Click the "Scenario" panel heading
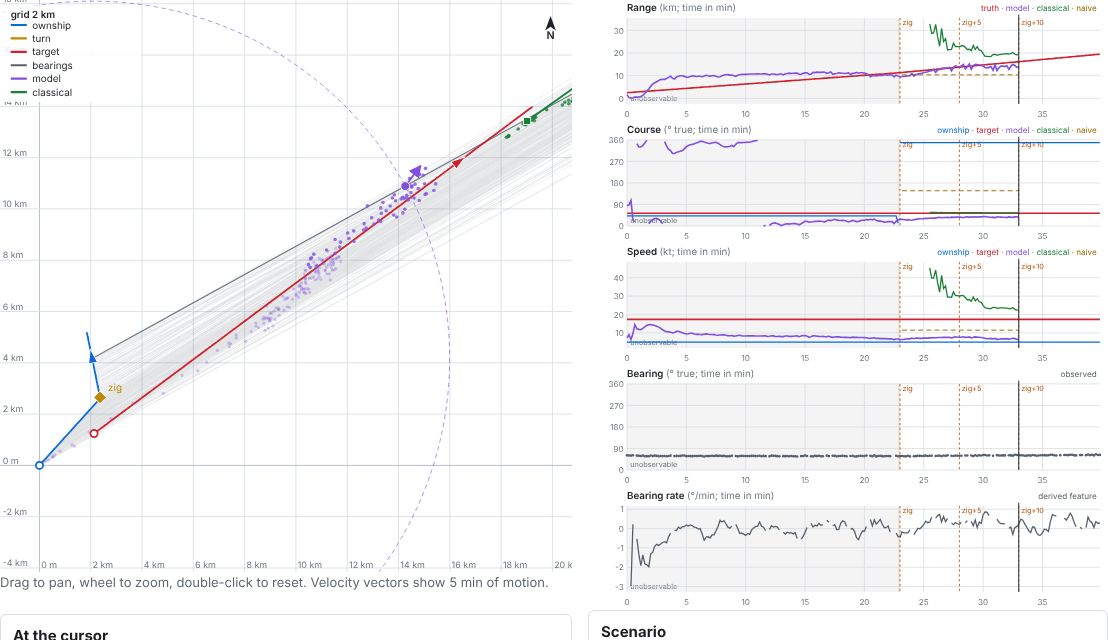This screenshot has width=1108, height=640. tap(633, 632)
